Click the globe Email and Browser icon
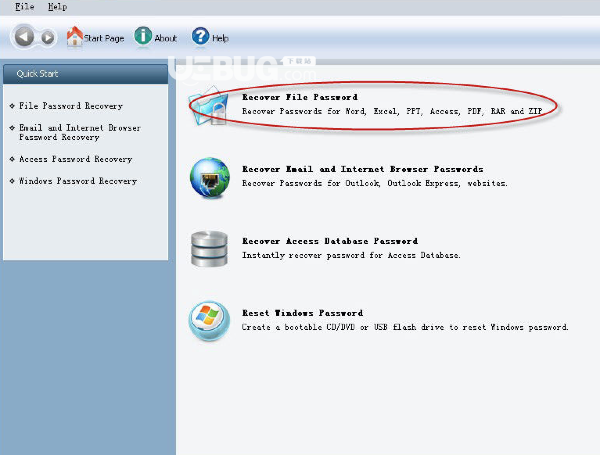600x455 pixels. coord(210,177)
